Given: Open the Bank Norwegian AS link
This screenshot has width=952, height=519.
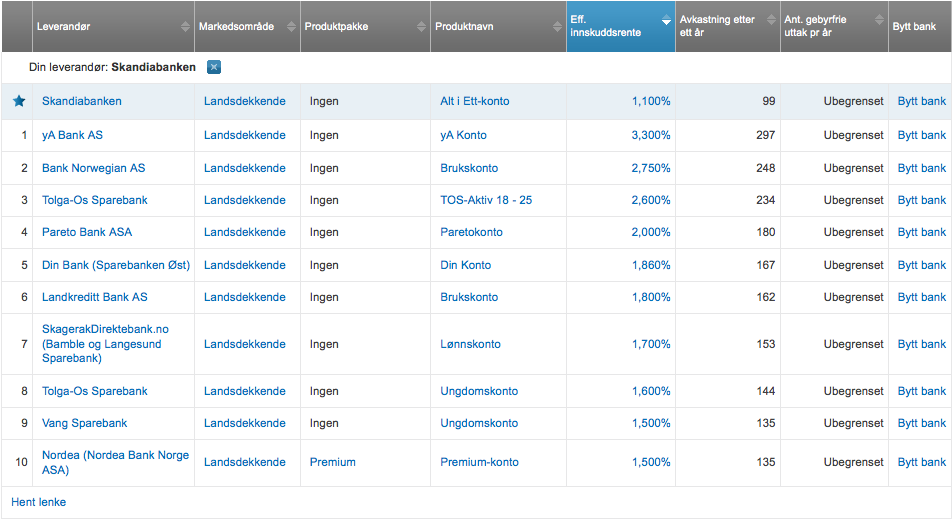Looking at the screenshot, I should (94, 168).
